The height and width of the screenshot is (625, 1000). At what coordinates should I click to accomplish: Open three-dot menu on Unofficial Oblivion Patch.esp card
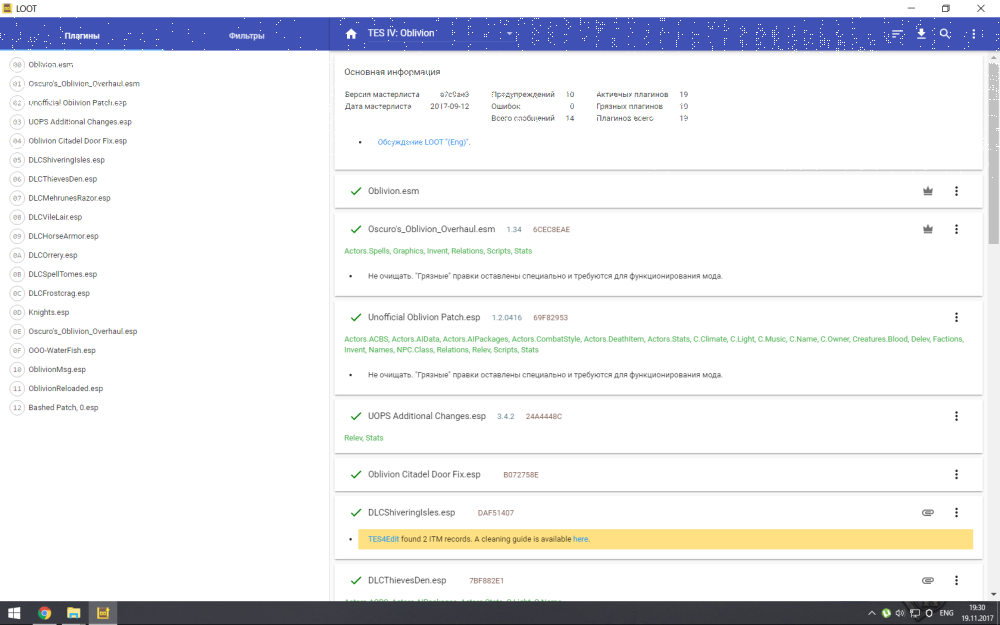(x=956, y=317)
